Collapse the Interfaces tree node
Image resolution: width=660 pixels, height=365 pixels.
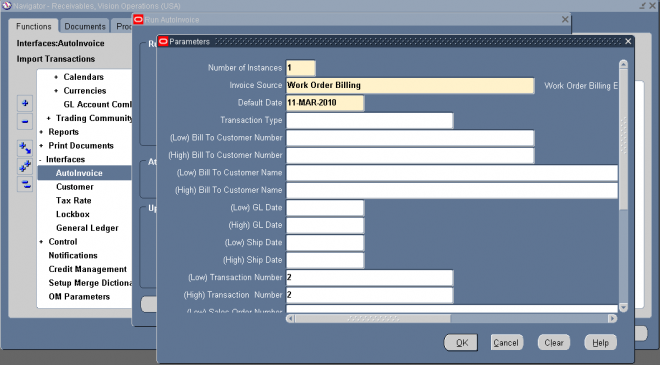click(x=40, y=160)
